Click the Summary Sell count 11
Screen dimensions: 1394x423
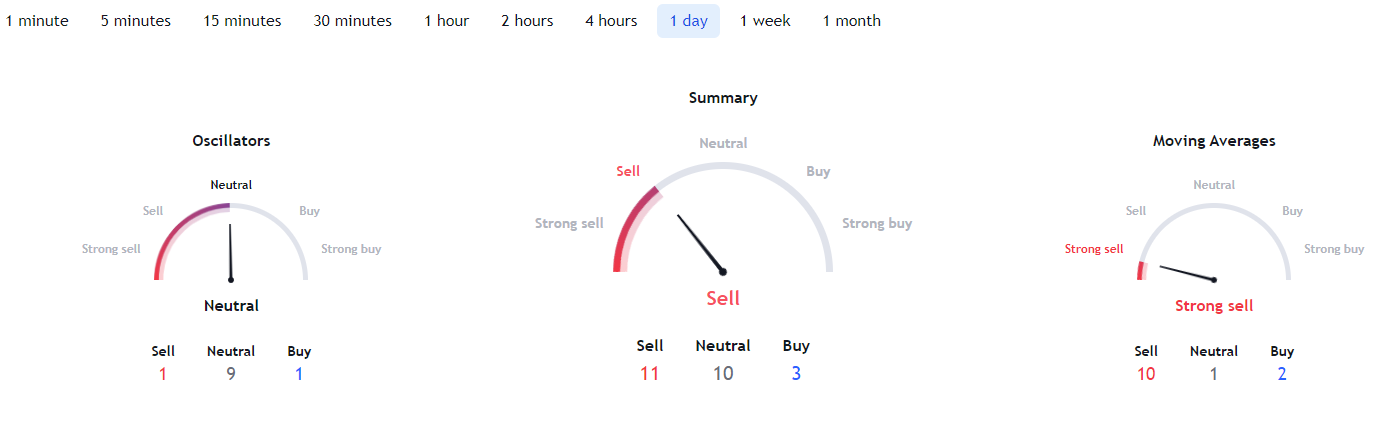pos(649,374)
